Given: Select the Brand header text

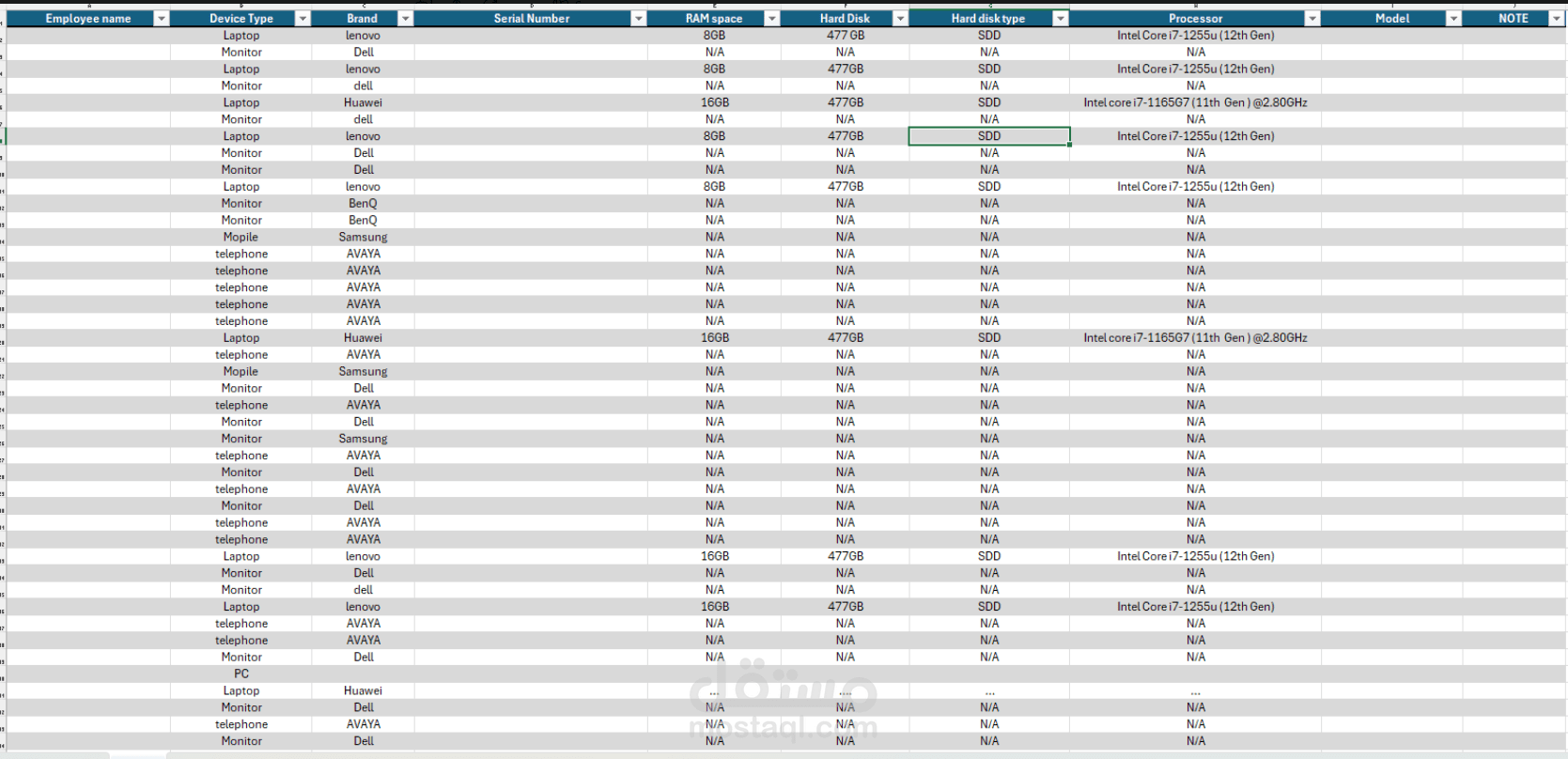Looking at the screenshot, I should [x=362, y=19].
